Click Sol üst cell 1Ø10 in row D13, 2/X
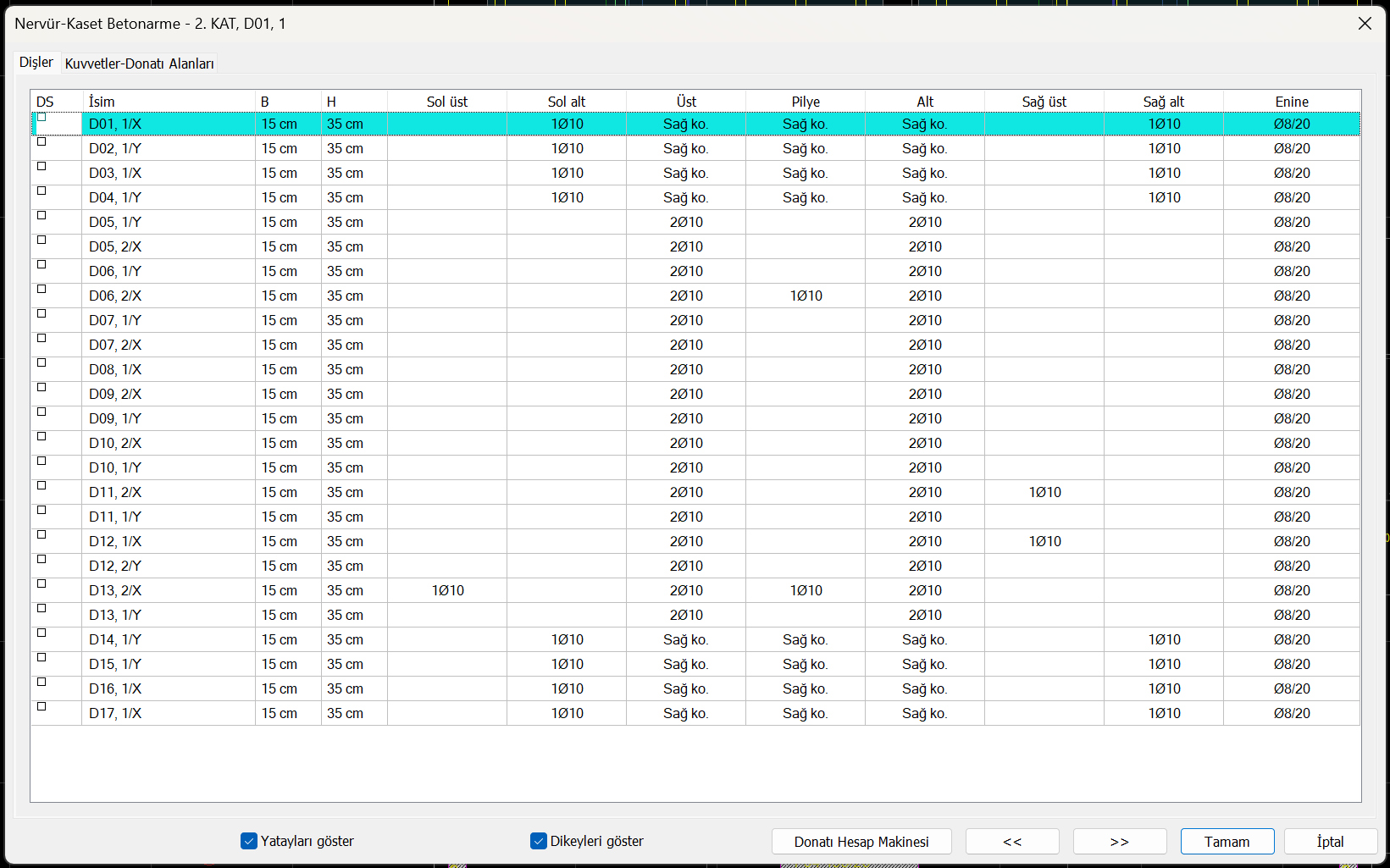Screen dimensions: 1390x868 [x=447, y=590]
